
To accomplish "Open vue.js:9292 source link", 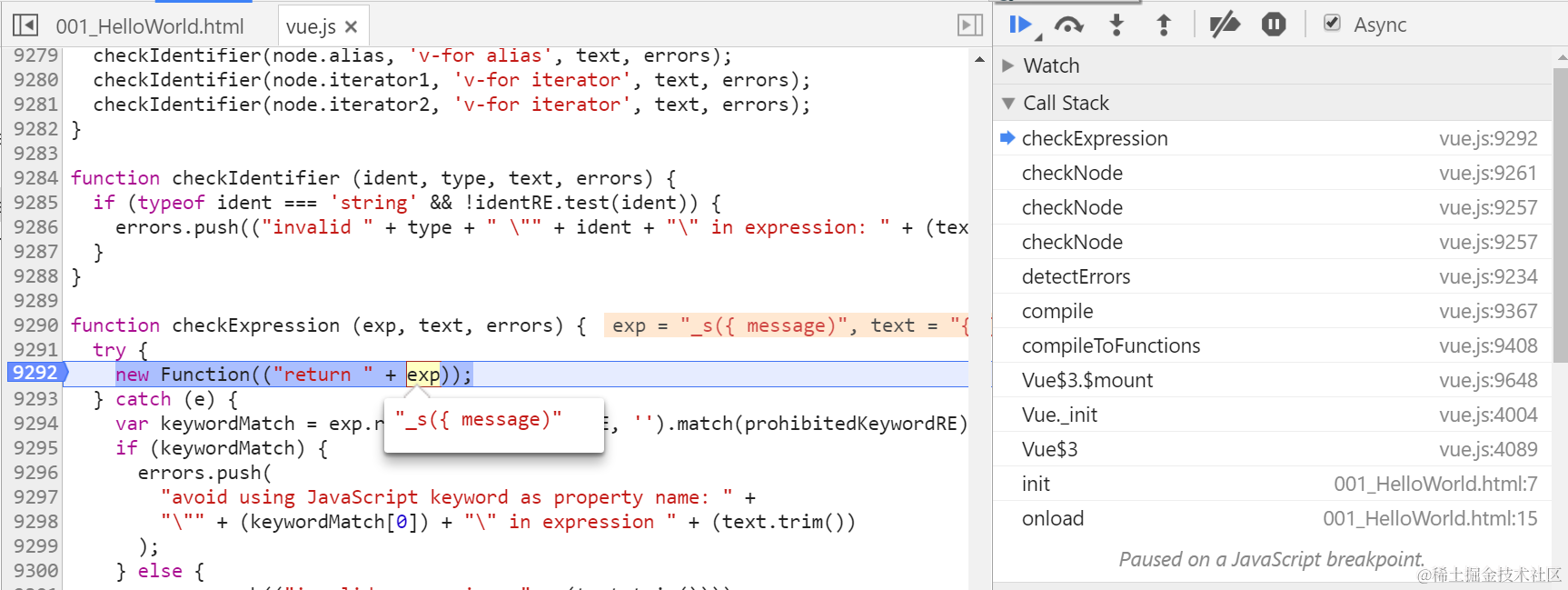I will pyautogui.click(x=1488, y=138).
